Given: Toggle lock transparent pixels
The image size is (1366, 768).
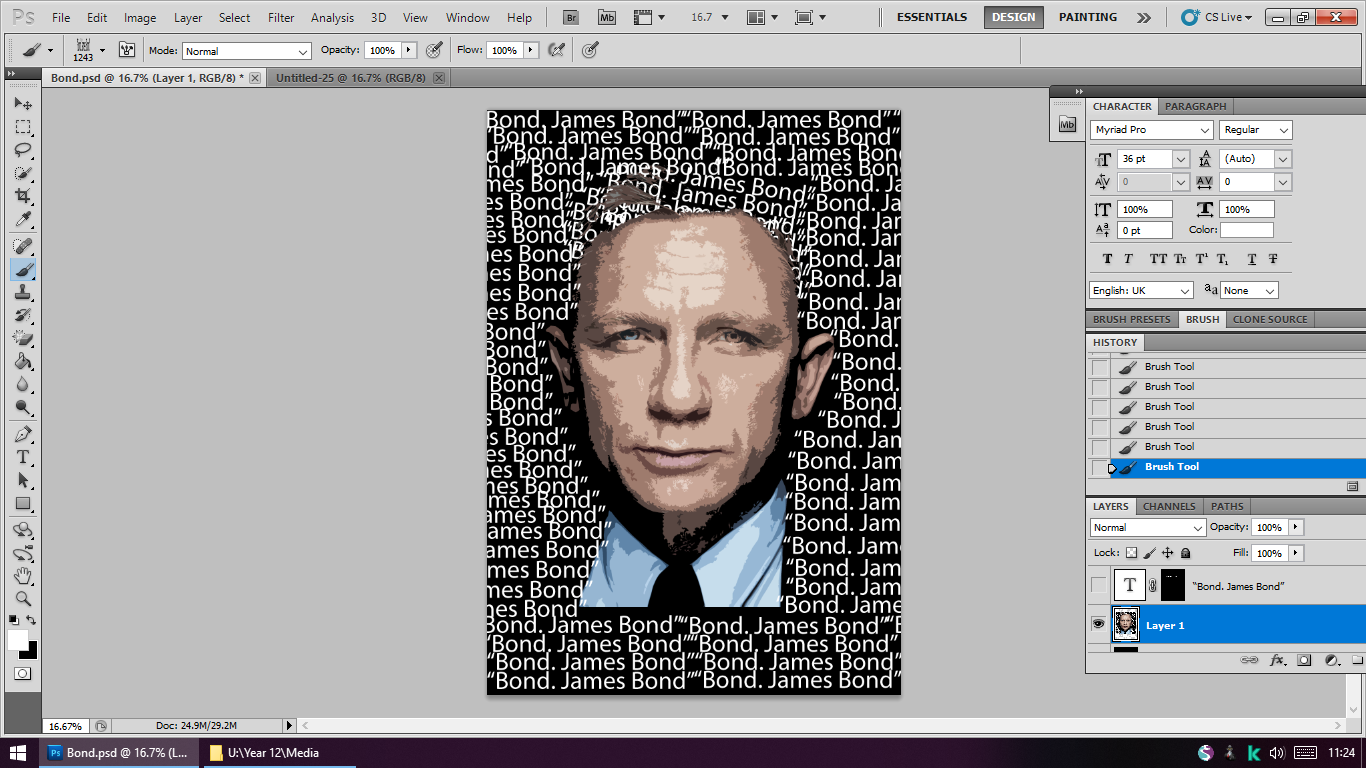Looking at the screenshot, I should click(x=1131, y=553).
